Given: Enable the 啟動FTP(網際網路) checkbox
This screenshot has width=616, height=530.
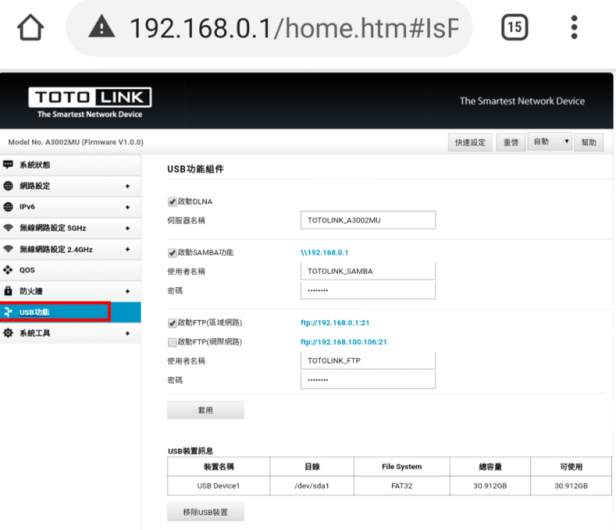Looking at the screenshot, I should (x=172, y=342).
